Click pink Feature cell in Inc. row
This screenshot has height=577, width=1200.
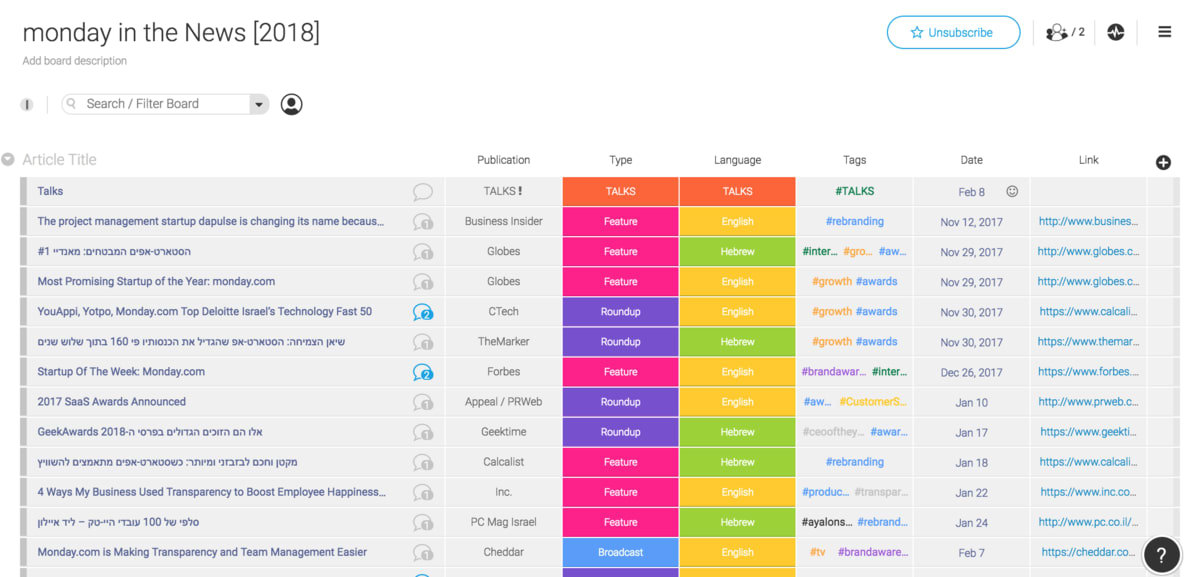click(621, 492)
